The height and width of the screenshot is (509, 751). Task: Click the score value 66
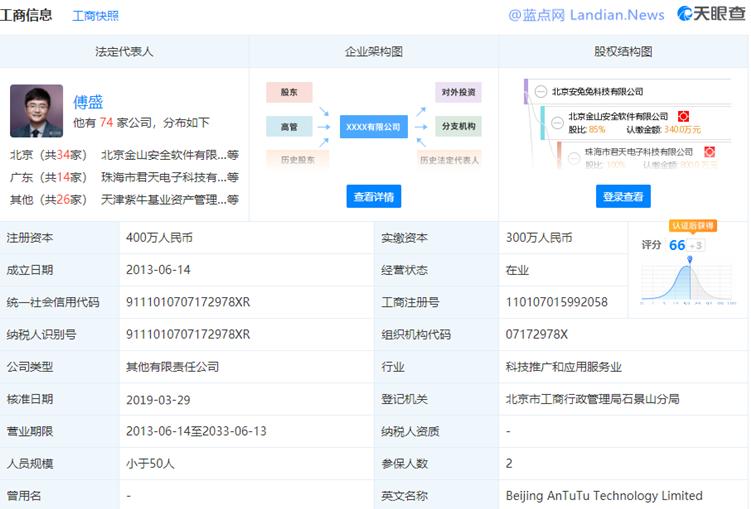677,245
